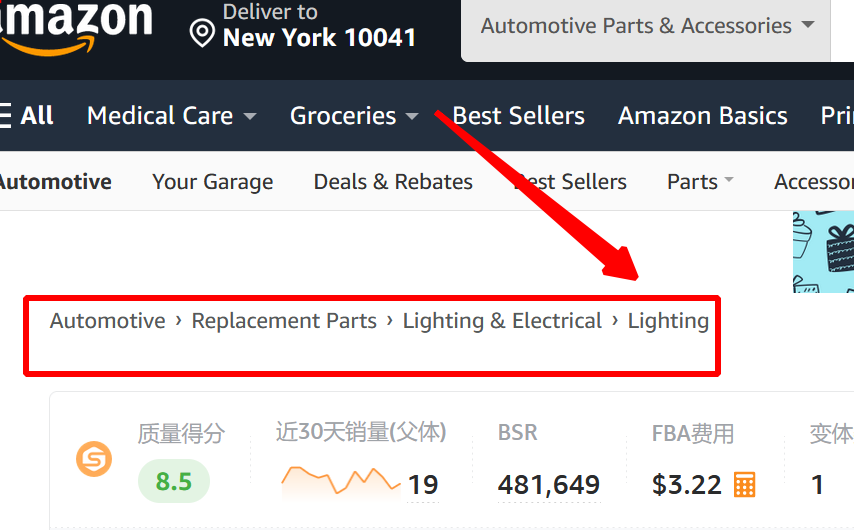Expand the Parts submenu in Automotive bar

pos(700,181)
